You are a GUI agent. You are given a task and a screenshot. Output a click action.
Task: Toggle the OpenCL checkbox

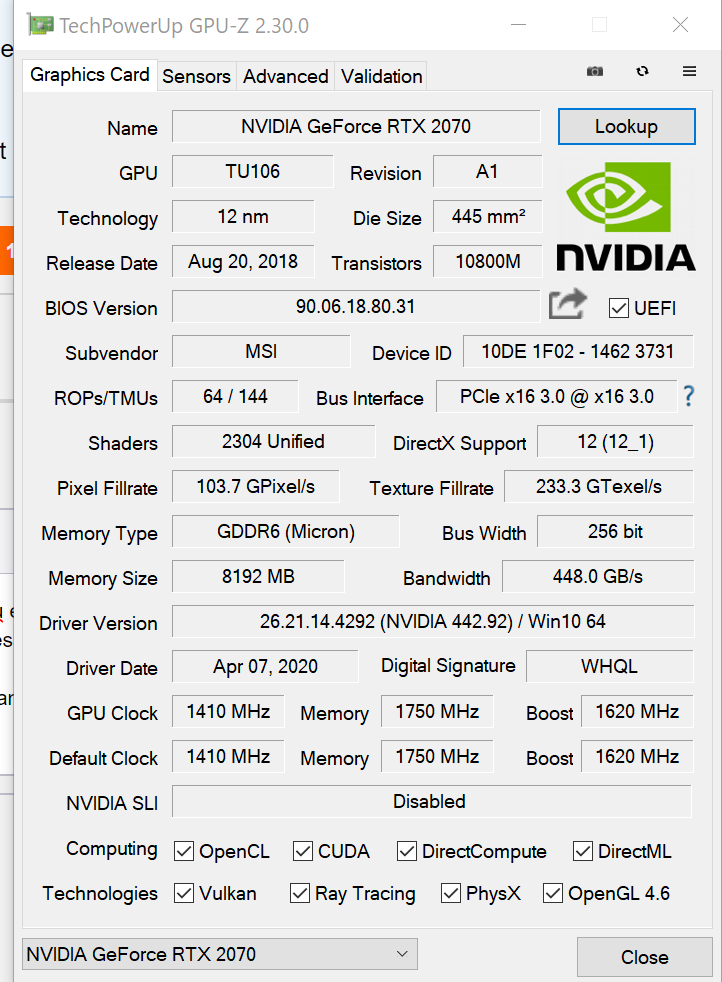point(183,851)
